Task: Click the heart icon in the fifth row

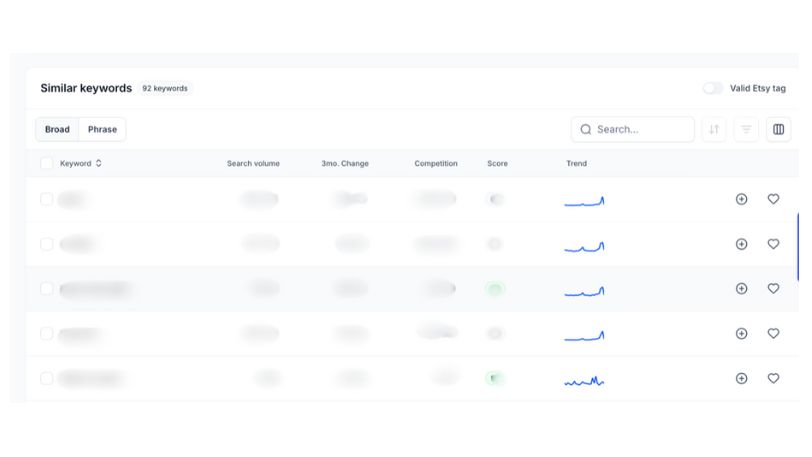Action: click(773, 378)
